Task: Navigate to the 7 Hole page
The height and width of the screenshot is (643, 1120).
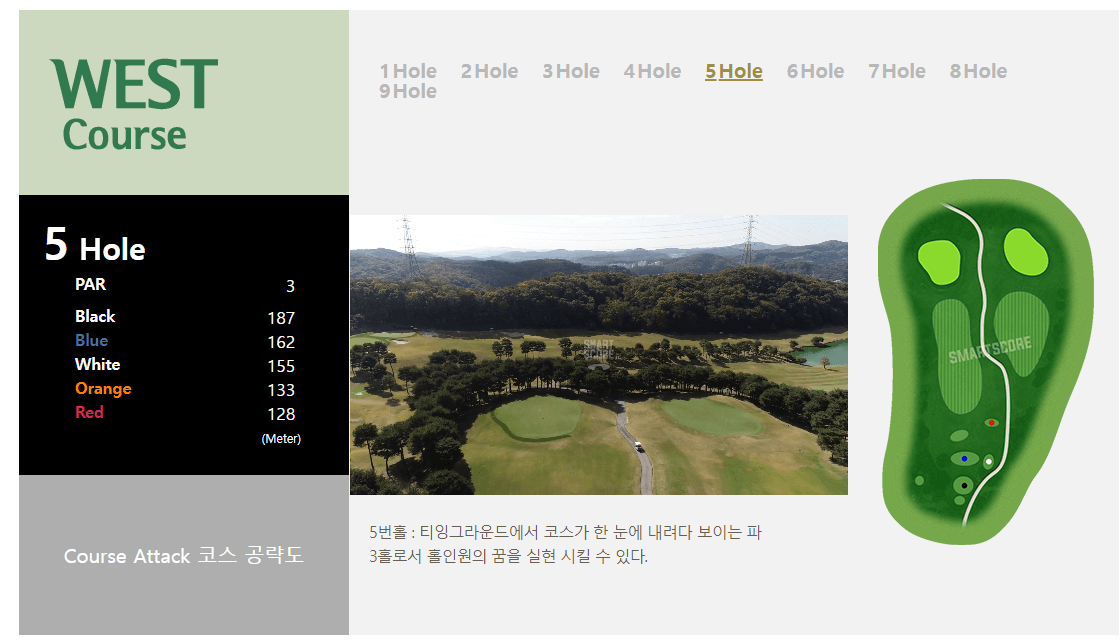Action: pos(897,71)
